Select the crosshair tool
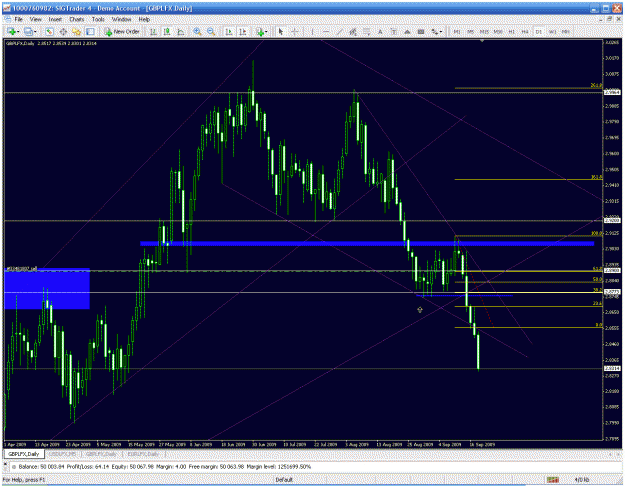Image resolution: width=625 pixels, height=486 pixels. (295, 31)
